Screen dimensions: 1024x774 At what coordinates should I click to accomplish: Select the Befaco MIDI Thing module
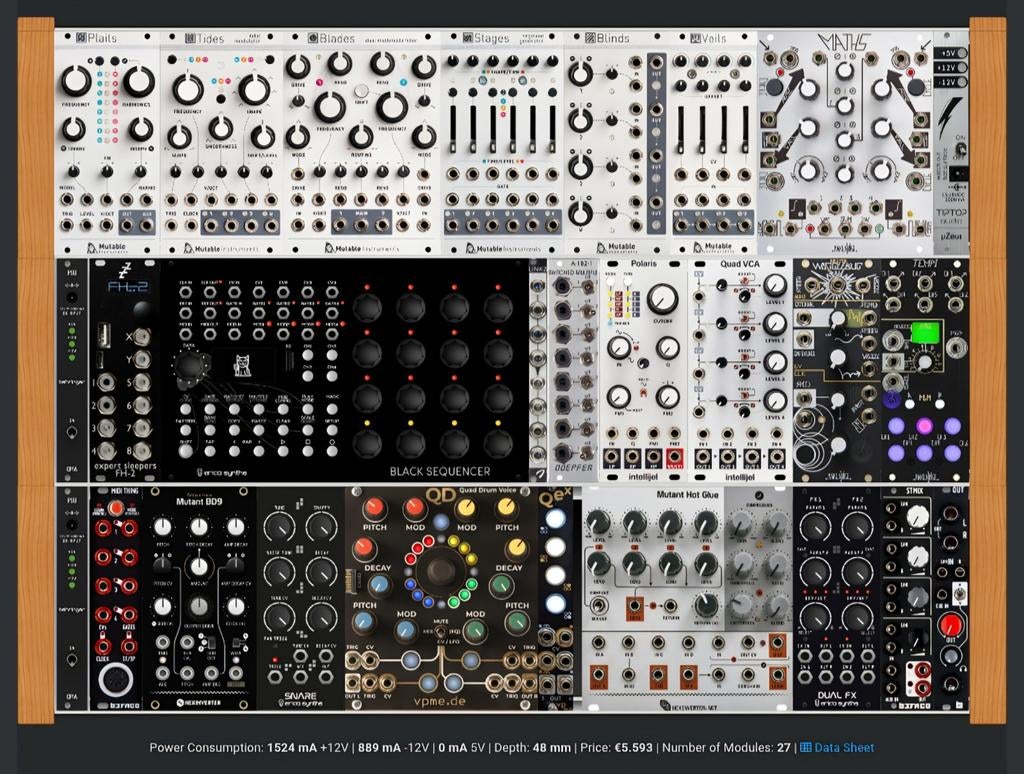(x=116, y=598)
